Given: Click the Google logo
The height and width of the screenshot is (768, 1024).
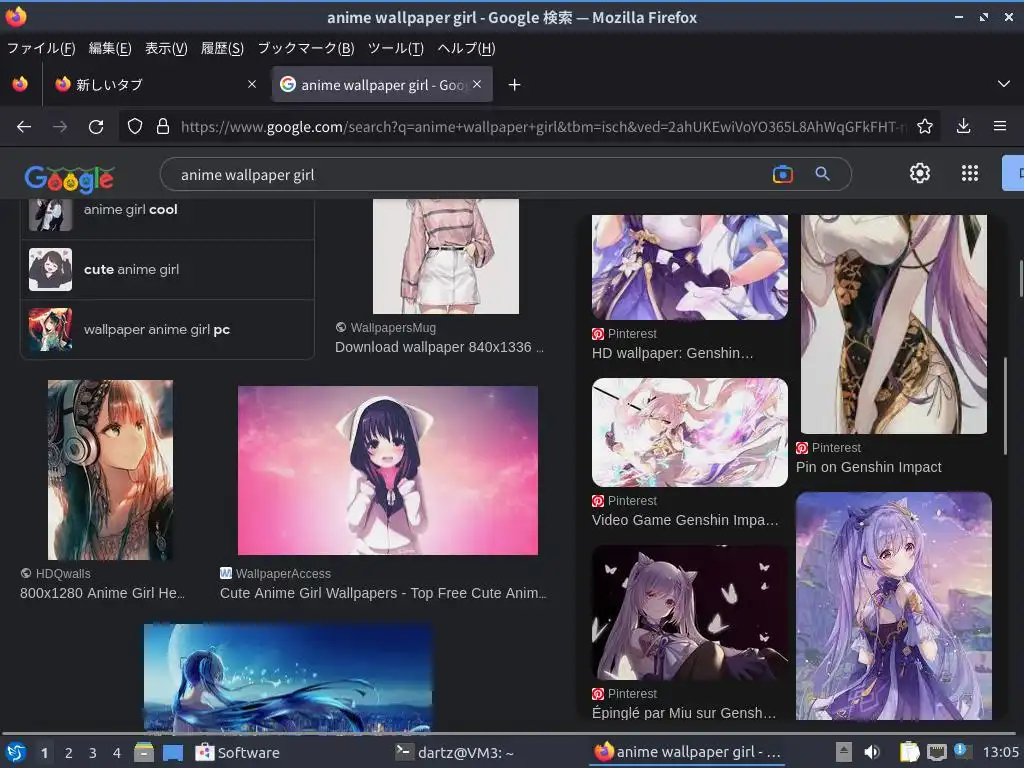Looking at the screenshot, I should pyautogui.click(x=69, y=178).
